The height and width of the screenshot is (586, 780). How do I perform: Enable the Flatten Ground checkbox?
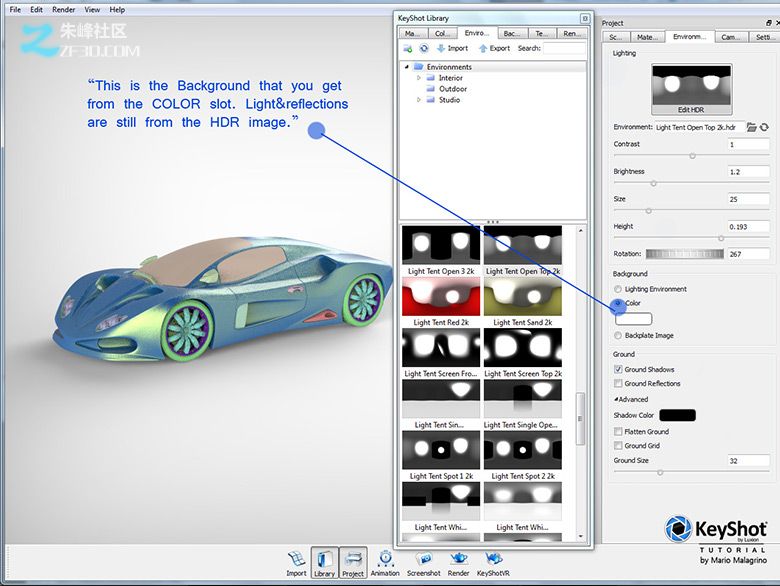coord(618,431)
